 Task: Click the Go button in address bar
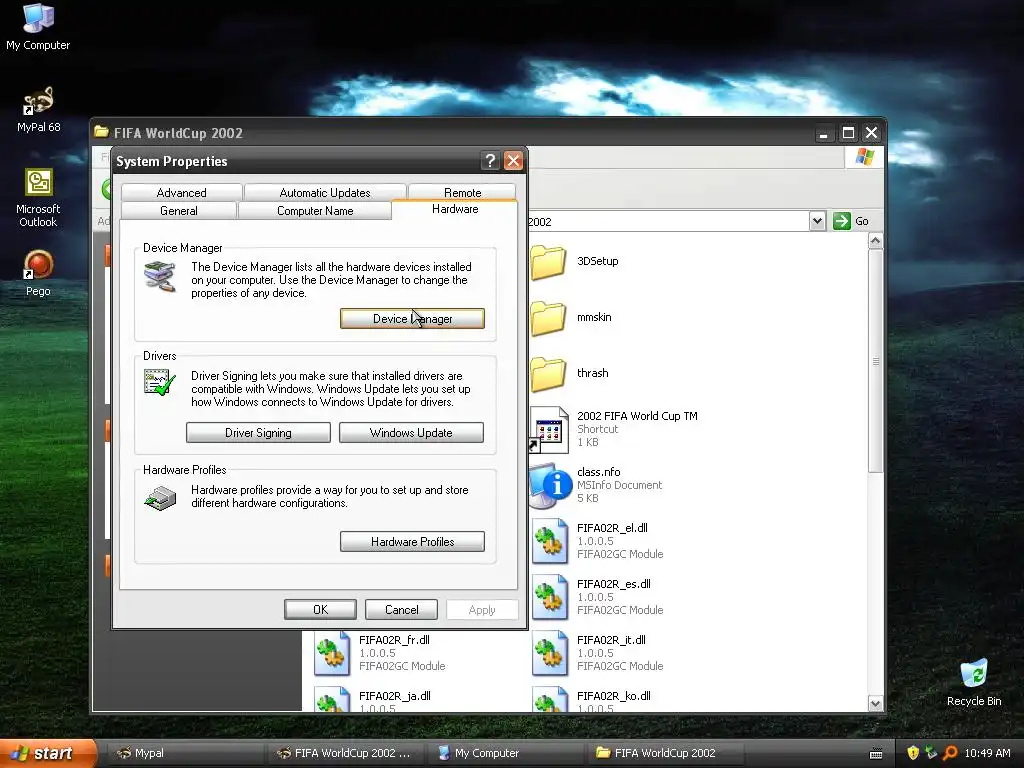click(851, 221)
